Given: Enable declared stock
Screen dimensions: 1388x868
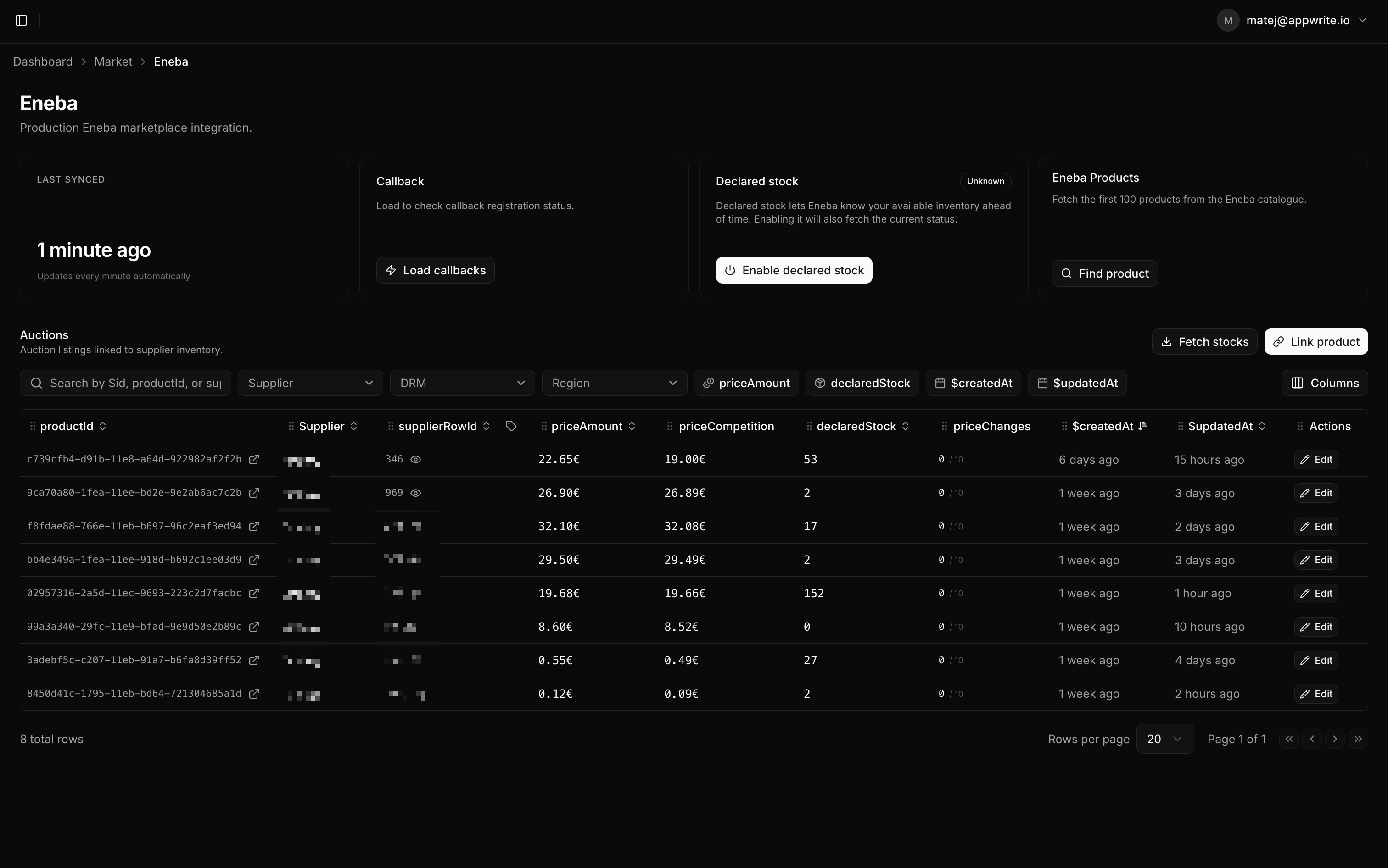Looking at the screenshot, I should 794,270.
